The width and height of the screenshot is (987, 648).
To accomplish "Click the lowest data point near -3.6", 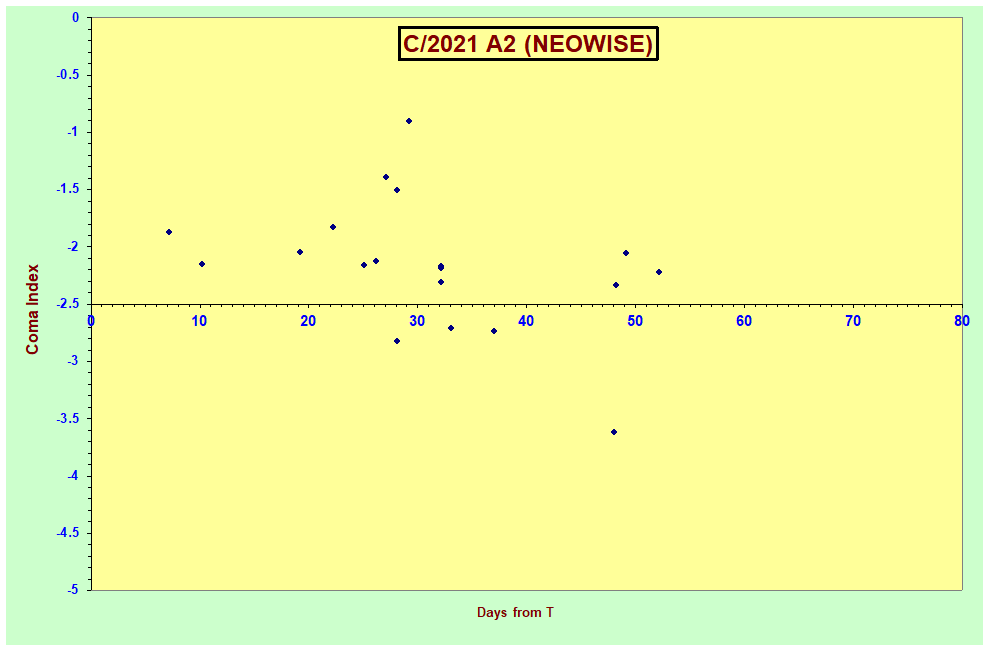I will (x=614, y=432).
